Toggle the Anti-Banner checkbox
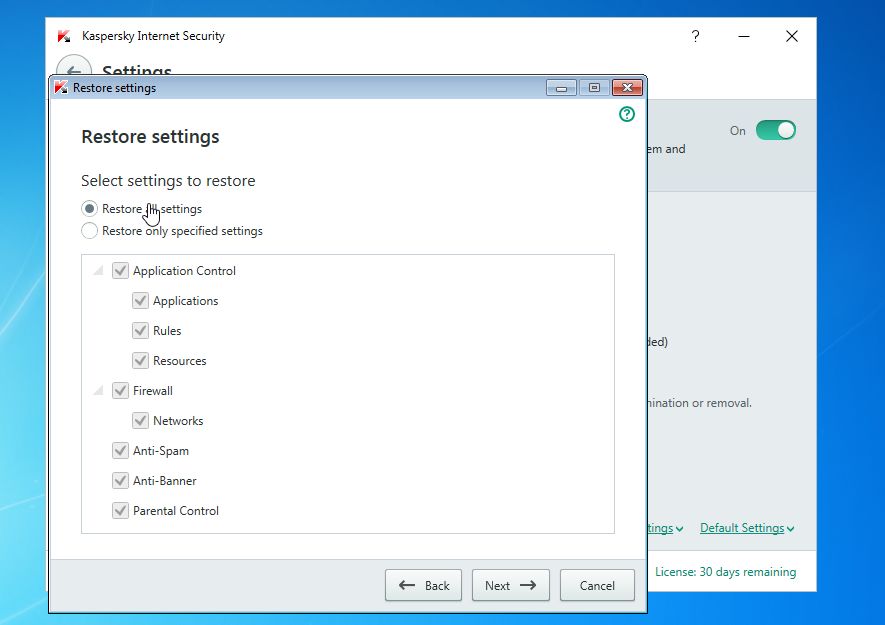This screenshot has height=625, width=885. click(120, 480)
